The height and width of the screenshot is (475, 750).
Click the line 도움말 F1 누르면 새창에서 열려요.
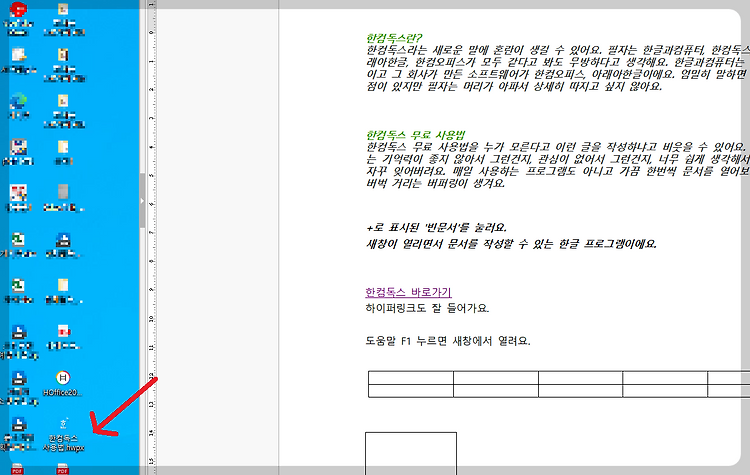click(x=448, y=341)
